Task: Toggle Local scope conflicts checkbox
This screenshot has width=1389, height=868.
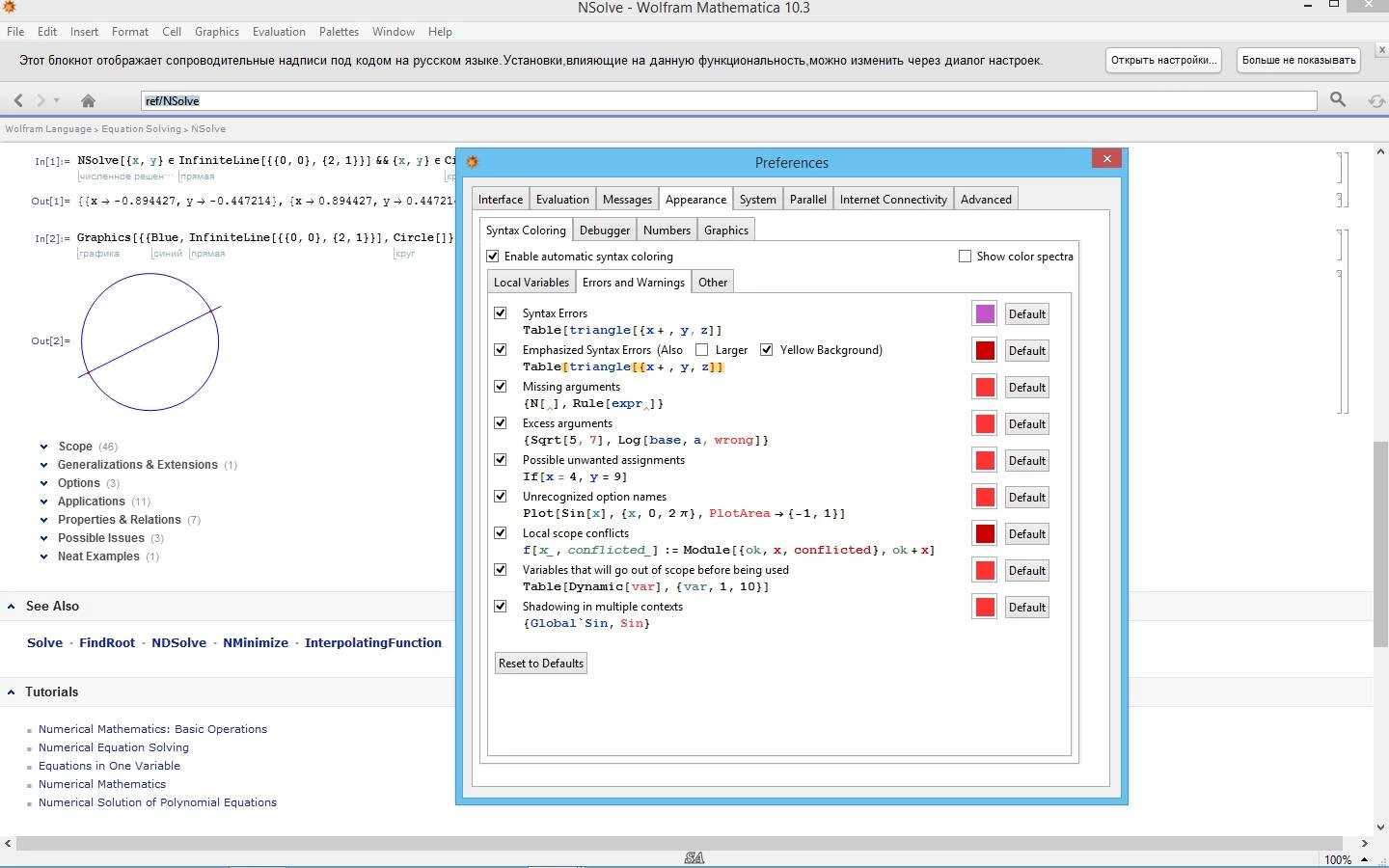Action: [x=501, y=533]
